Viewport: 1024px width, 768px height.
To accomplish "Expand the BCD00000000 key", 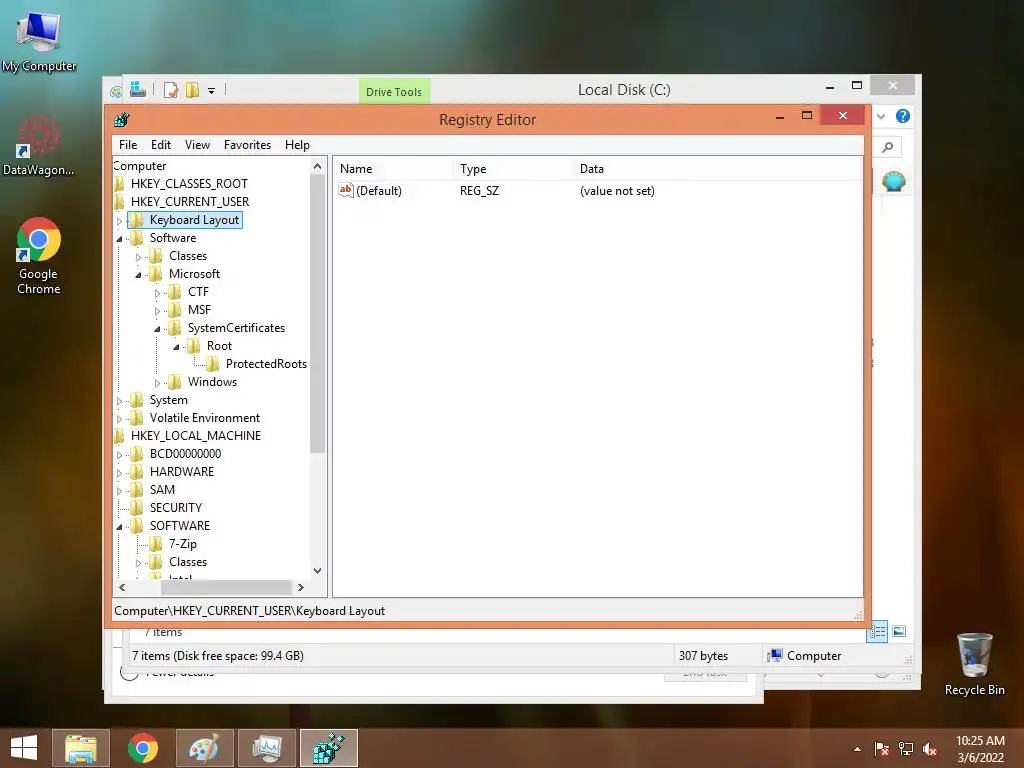I will pyautogui.click(x=119, y=455).
